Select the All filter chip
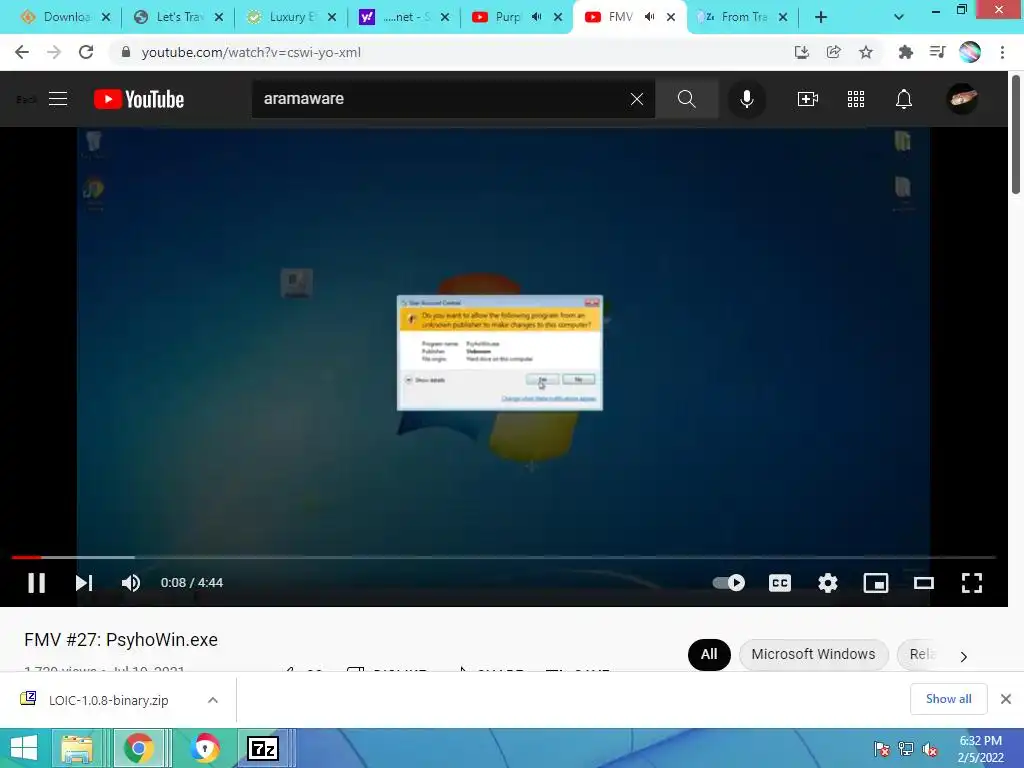Image resolution: width=1024 pixels, height=768 pixels. [709, 654]
